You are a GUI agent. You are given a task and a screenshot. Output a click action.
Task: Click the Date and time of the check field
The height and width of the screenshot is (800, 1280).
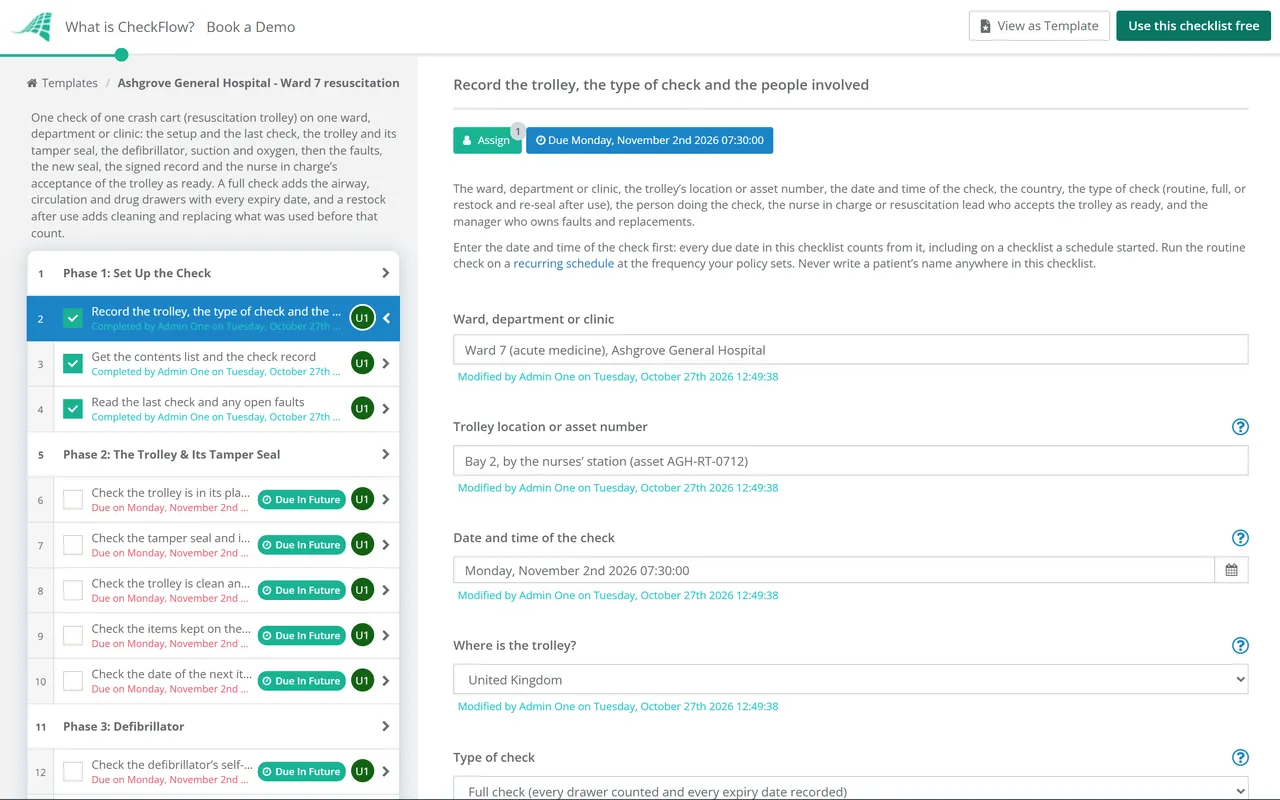834,570
